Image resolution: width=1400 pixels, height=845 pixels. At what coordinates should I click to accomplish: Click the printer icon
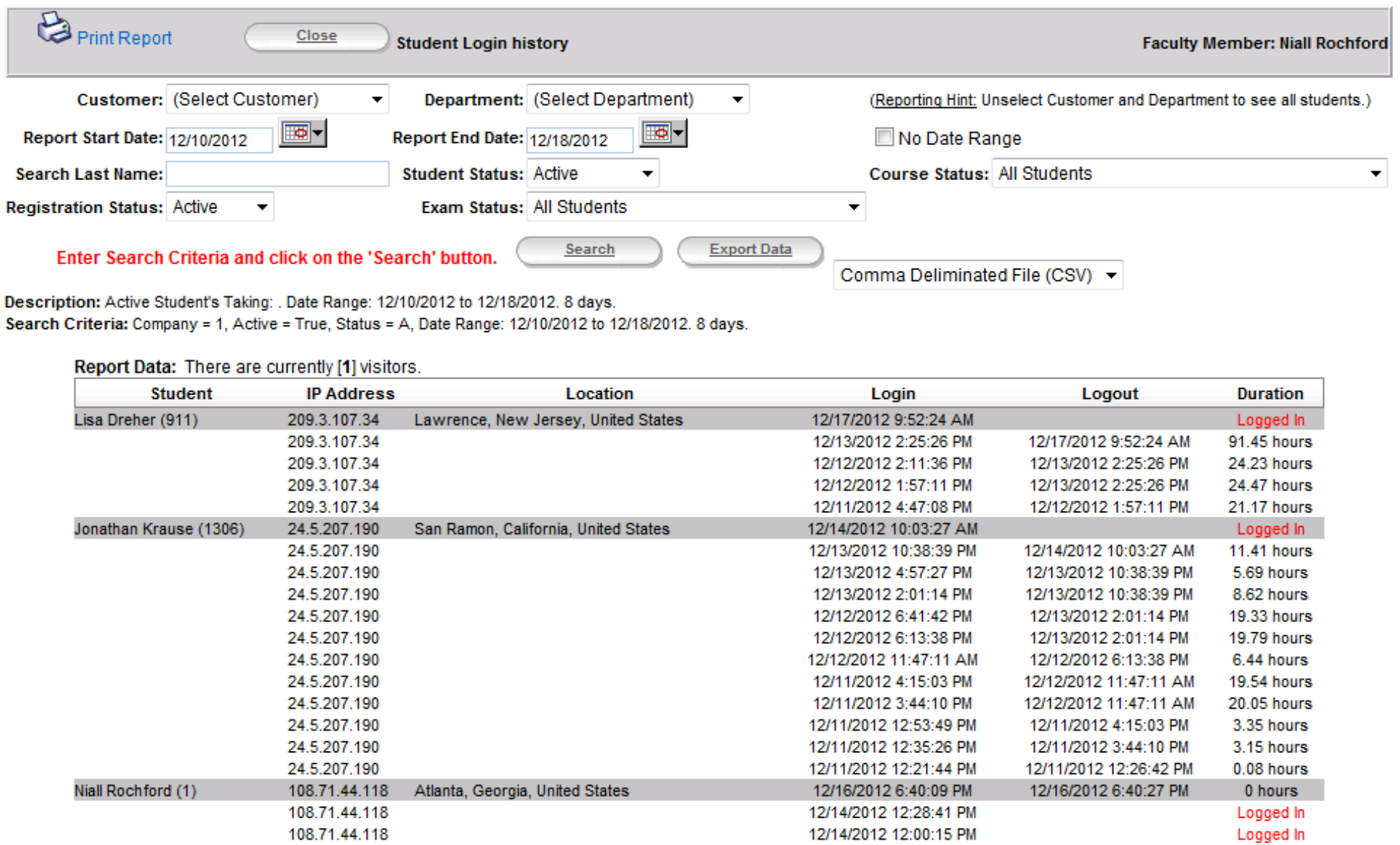pos(54,29)
